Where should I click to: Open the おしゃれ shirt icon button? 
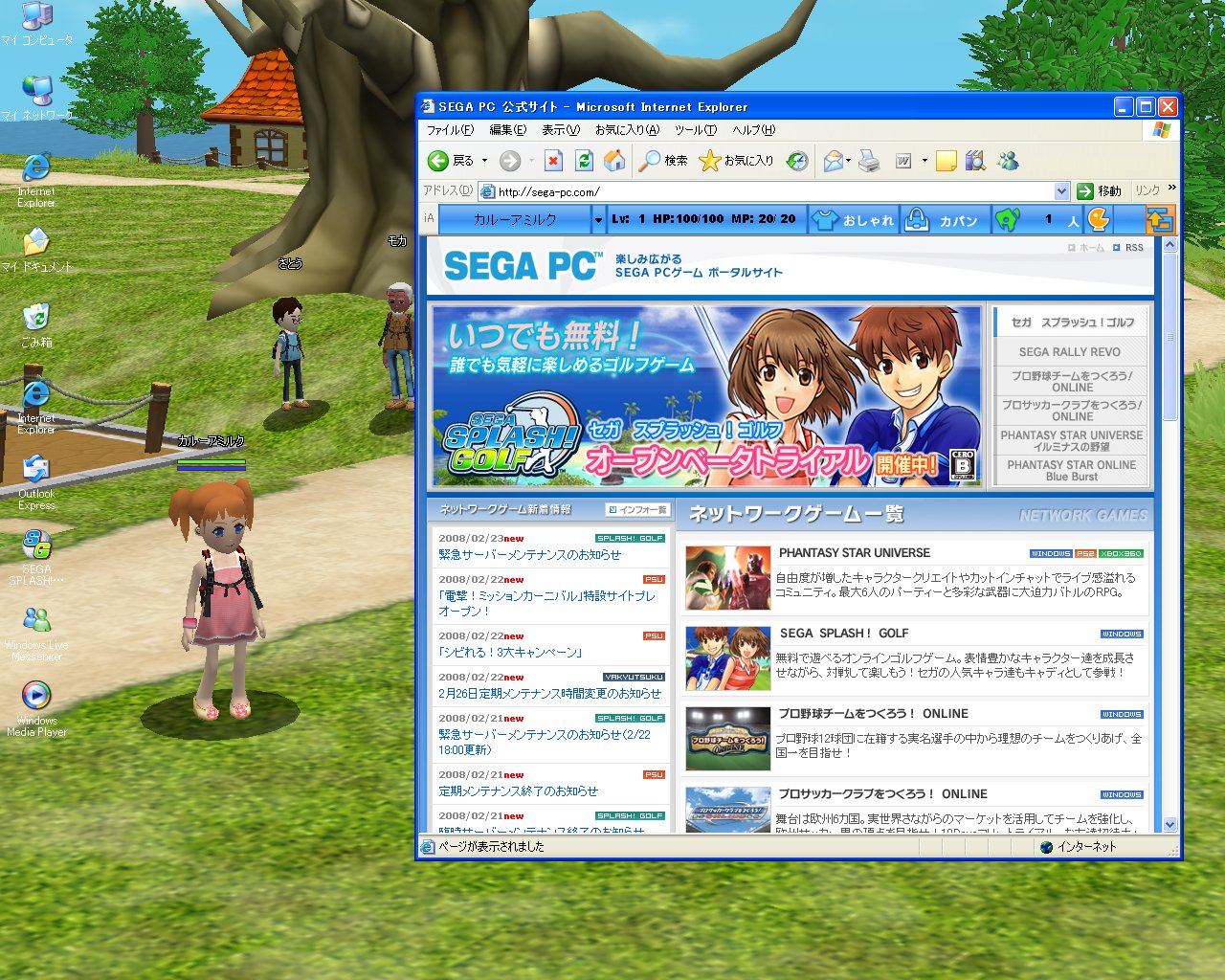pos(853,220)
